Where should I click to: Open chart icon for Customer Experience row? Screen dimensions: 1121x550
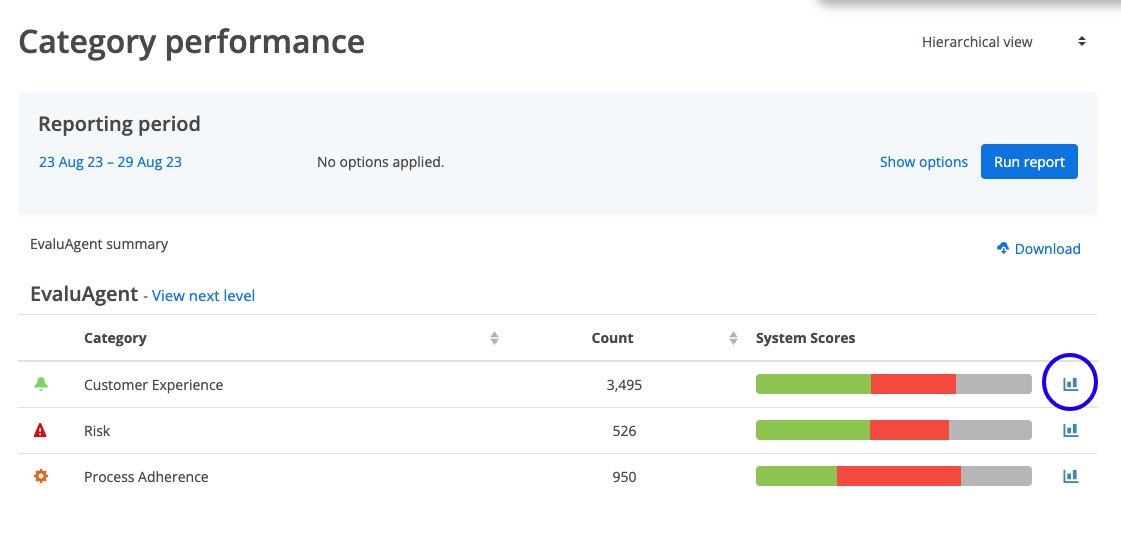[x=1070, y=384]
